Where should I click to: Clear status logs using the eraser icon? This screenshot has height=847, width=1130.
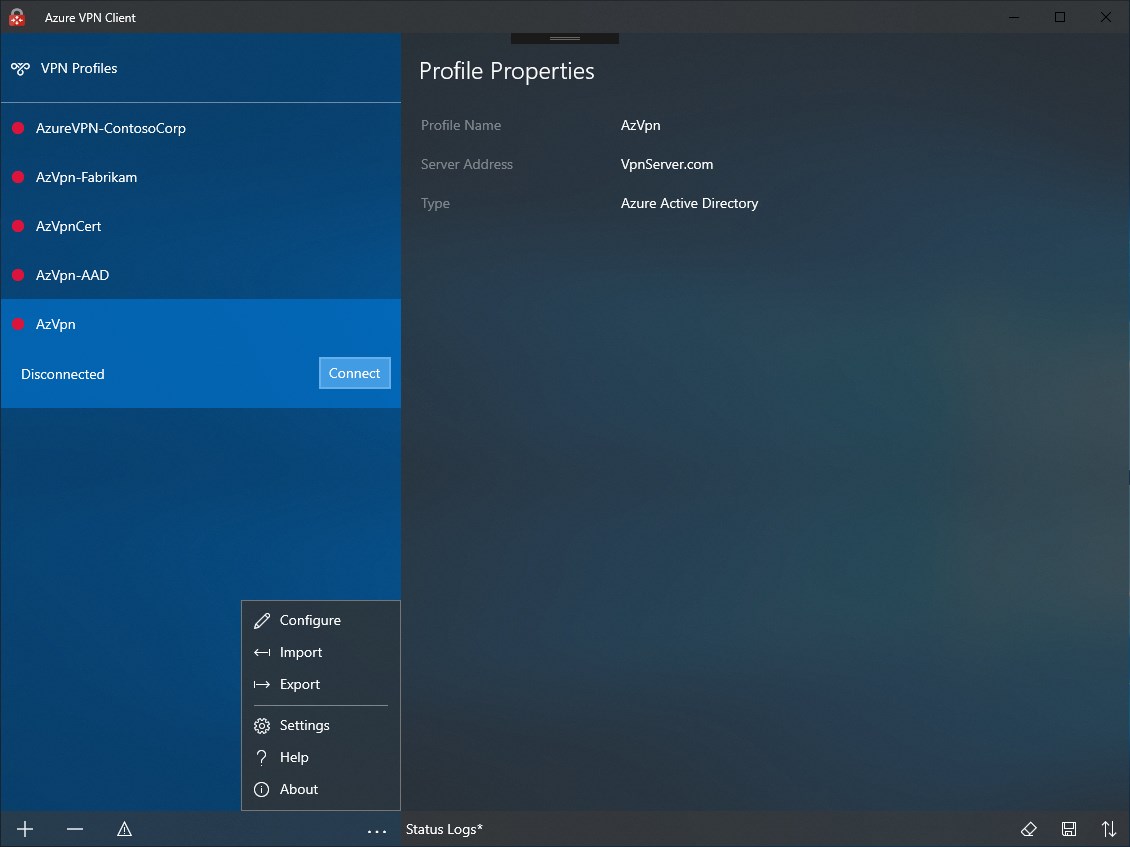click(1028, 829)
